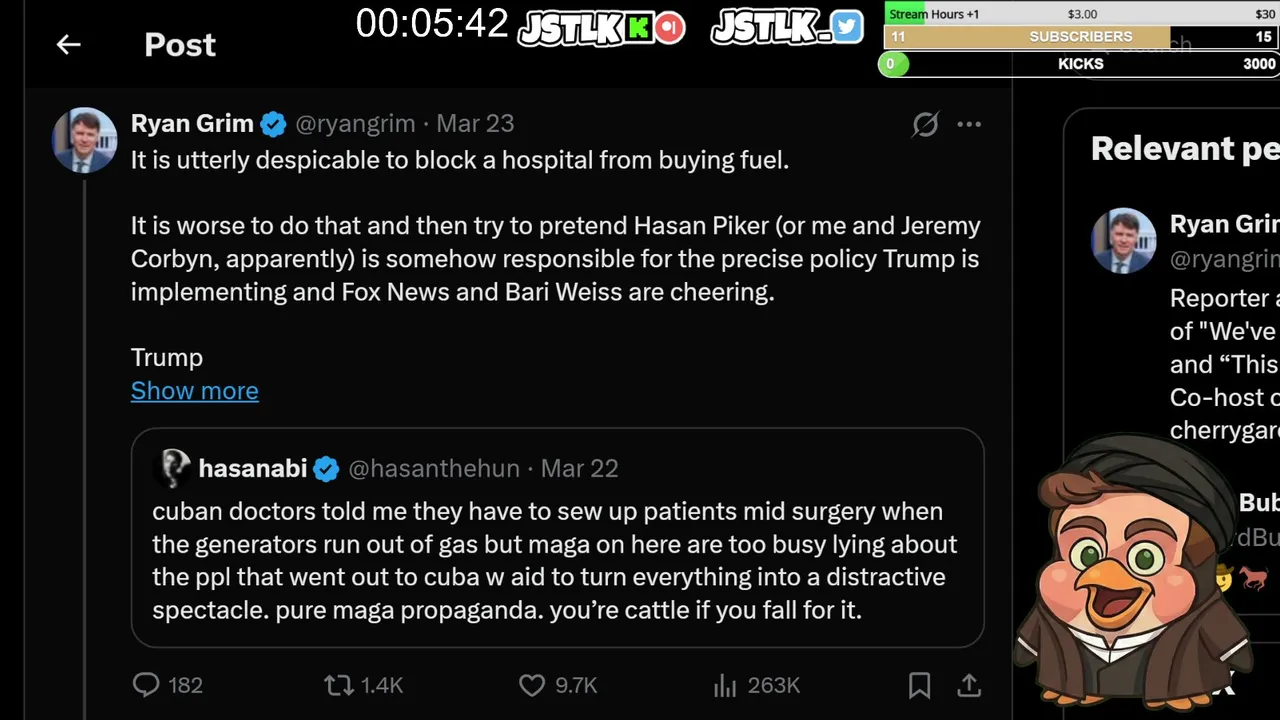
Task: Click the Ryan Grim author name
Action: pos(192,124)
